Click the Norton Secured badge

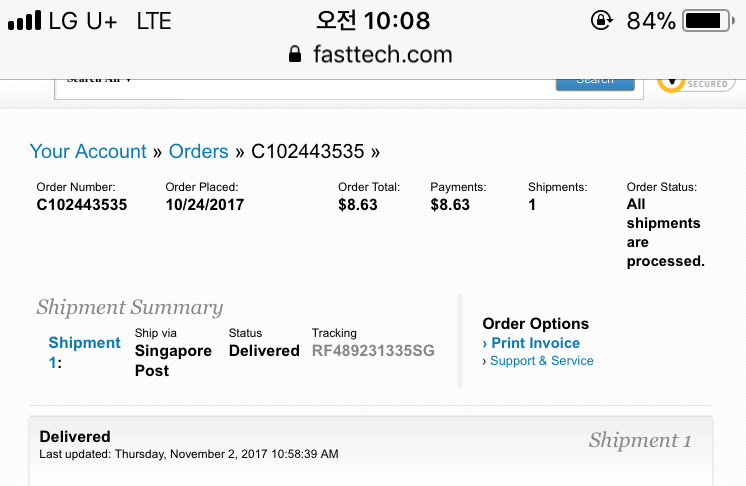[696, 84]
